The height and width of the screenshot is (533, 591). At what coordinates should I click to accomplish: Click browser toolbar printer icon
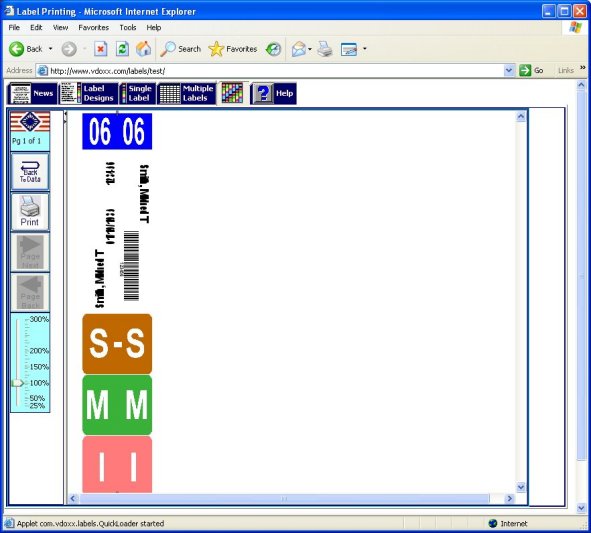coord(325,49)
